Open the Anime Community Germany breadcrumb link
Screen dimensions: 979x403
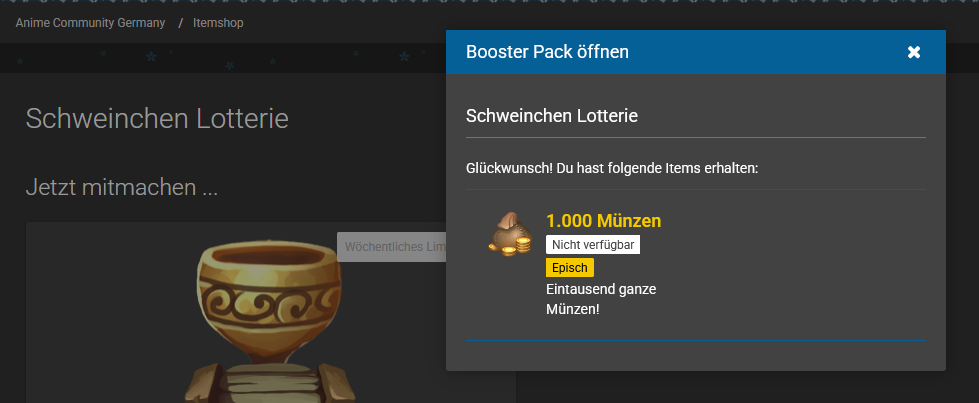(91, 23)
